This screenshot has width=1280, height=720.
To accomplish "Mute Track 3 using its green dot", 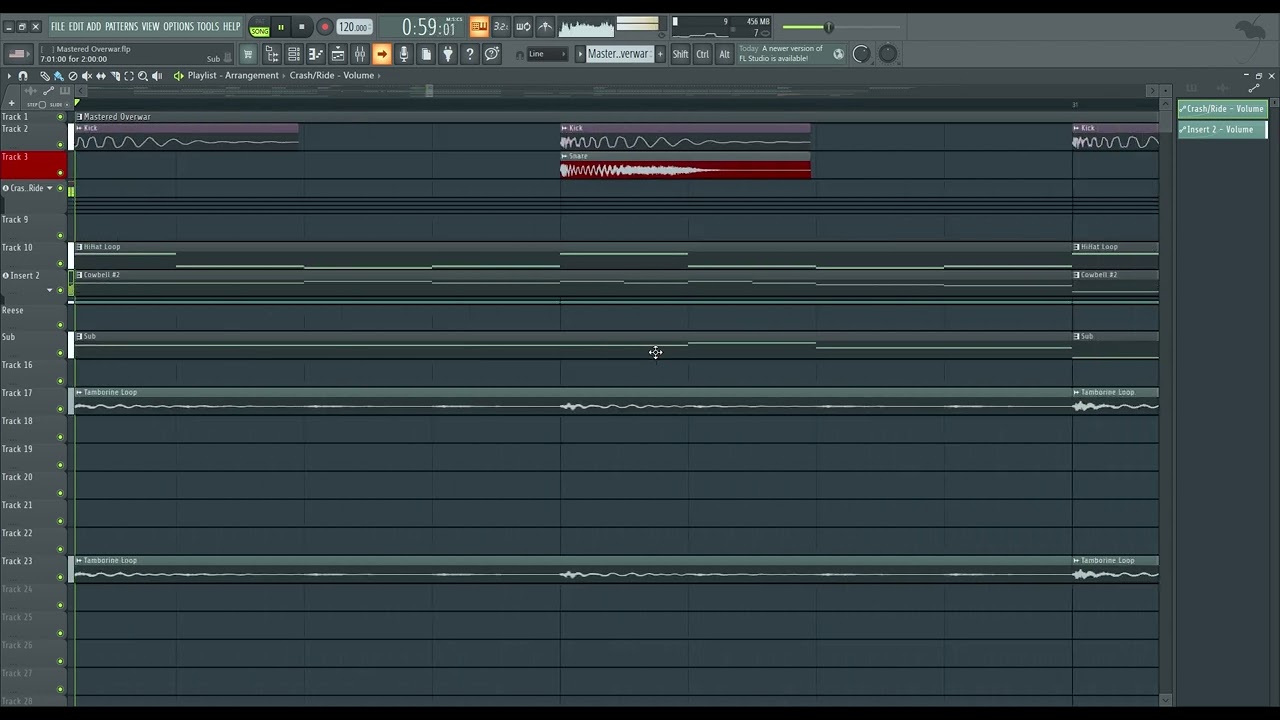I will tap(60, 173).
